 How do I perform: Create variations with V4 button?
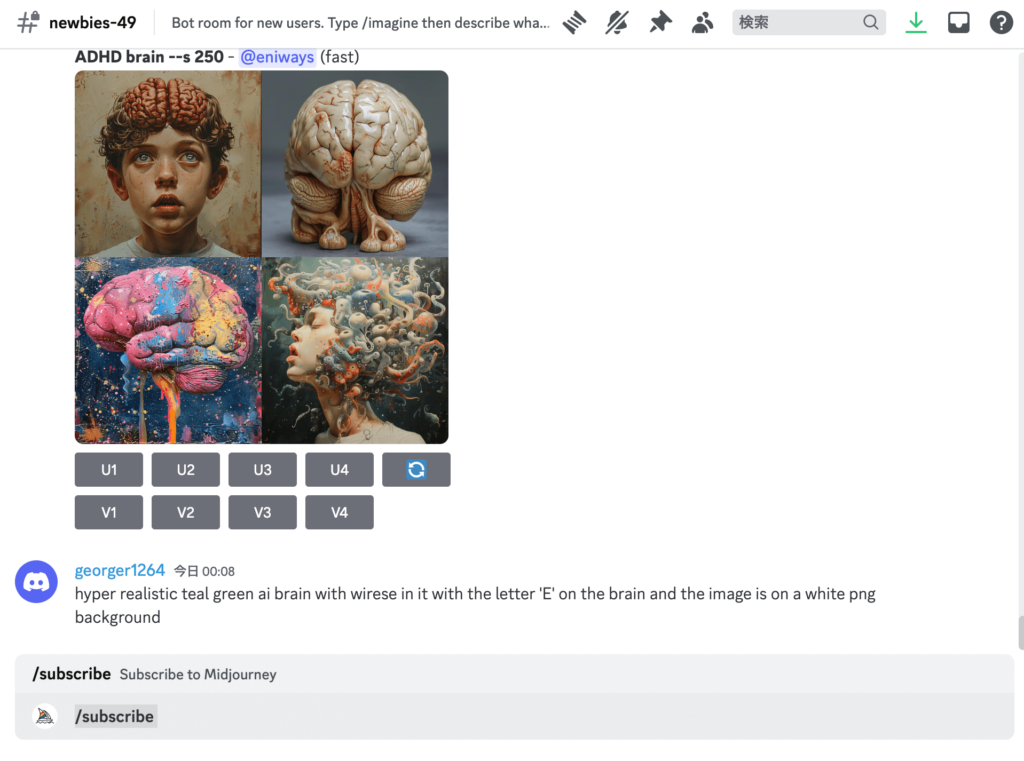point(339,512)
